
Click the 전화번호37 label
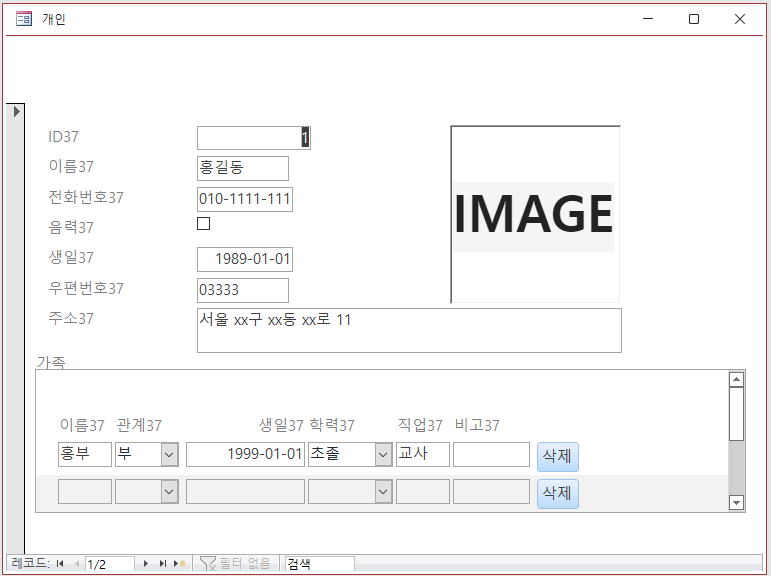(x=86, y=197)
